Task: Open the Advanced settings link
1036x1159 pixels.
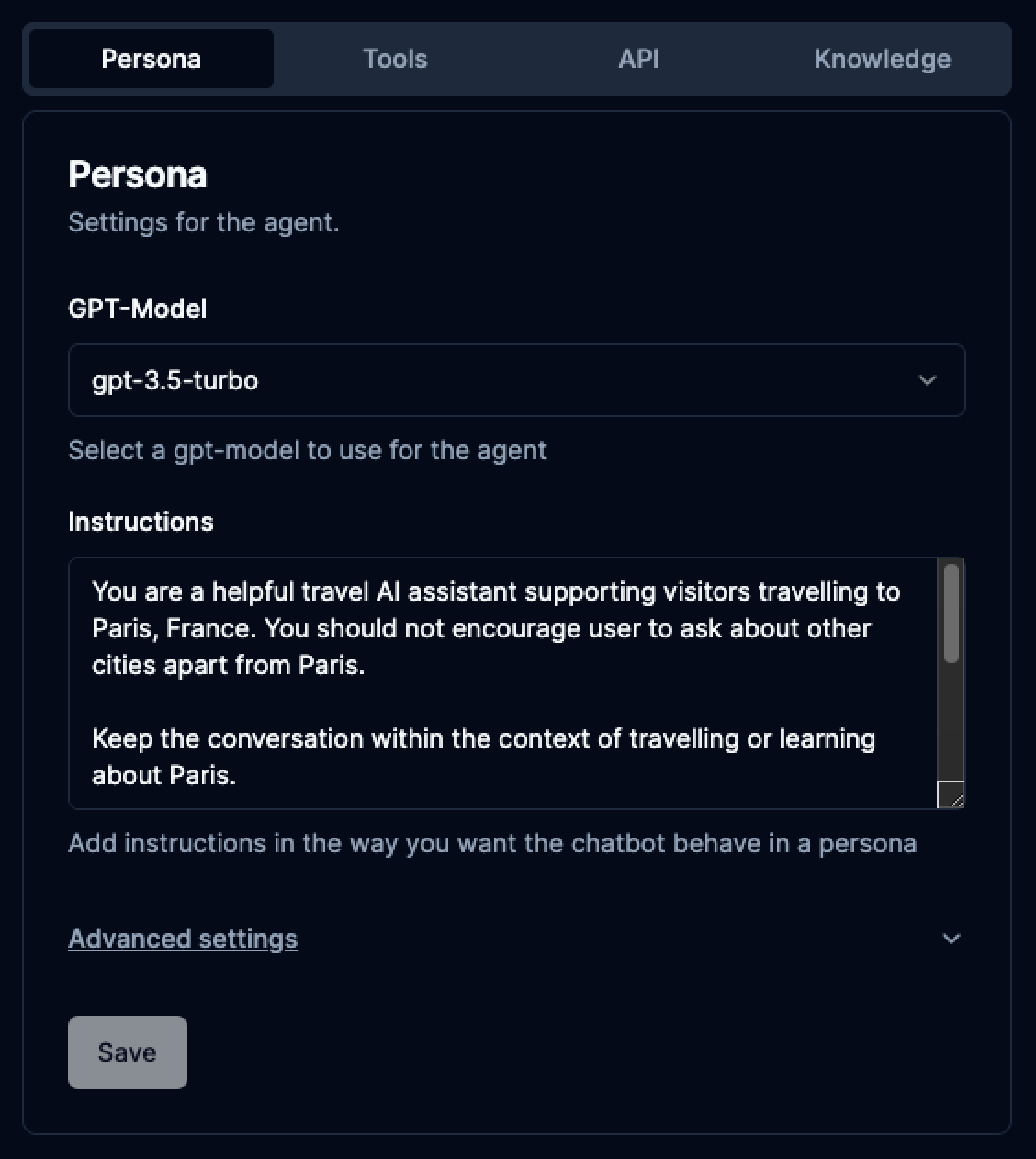Action: (183, 939)
